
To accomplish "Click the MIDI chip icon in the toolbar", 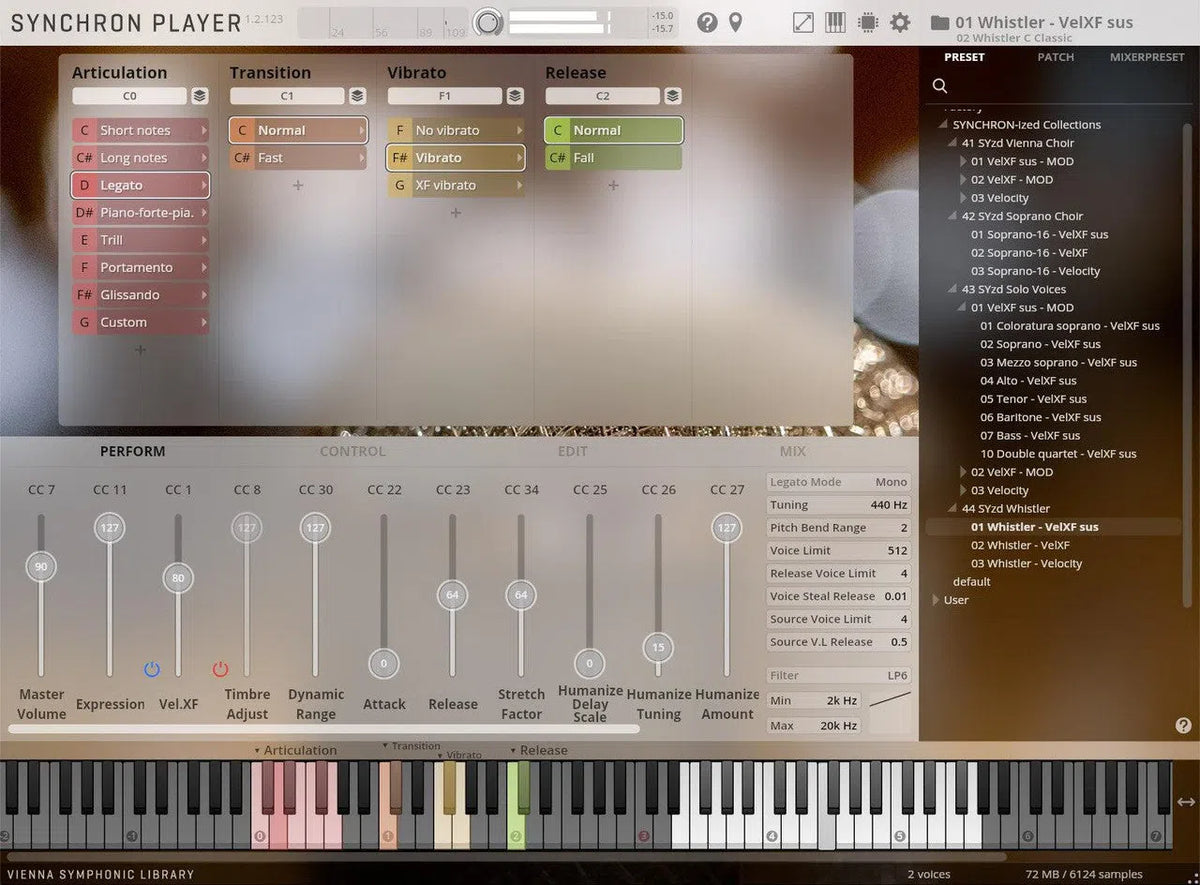I will coord(866,22).
